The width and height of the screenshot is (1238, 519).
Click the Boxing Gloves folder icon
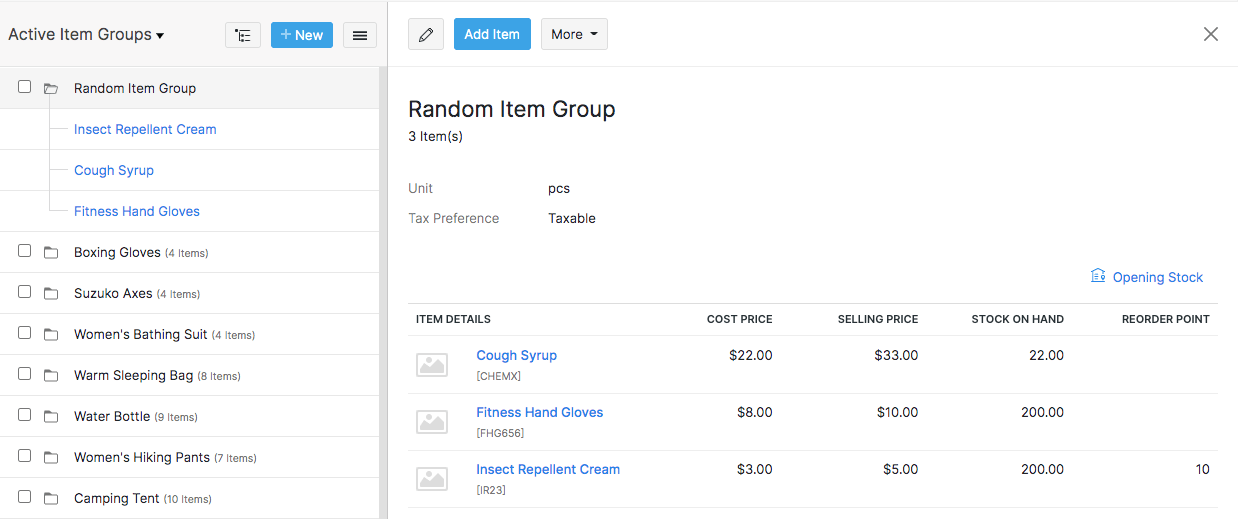[x=51, y=253]
